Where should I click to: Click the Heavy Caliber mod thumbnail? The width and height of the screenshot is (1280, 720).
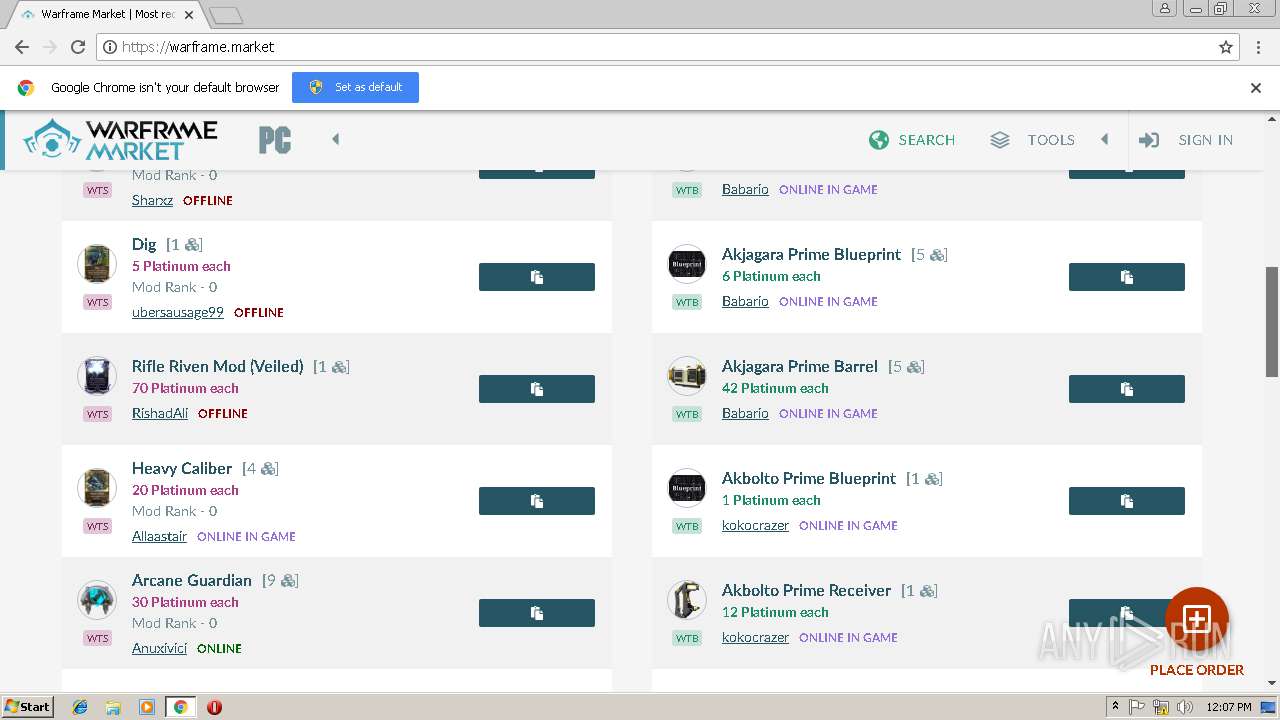[97, 488]
